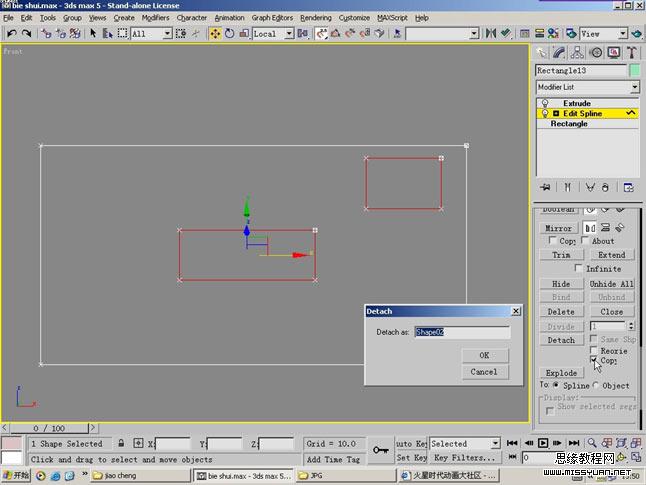Click the Detach as name field
Screen dimensions: 646x485
click(462, 332)
